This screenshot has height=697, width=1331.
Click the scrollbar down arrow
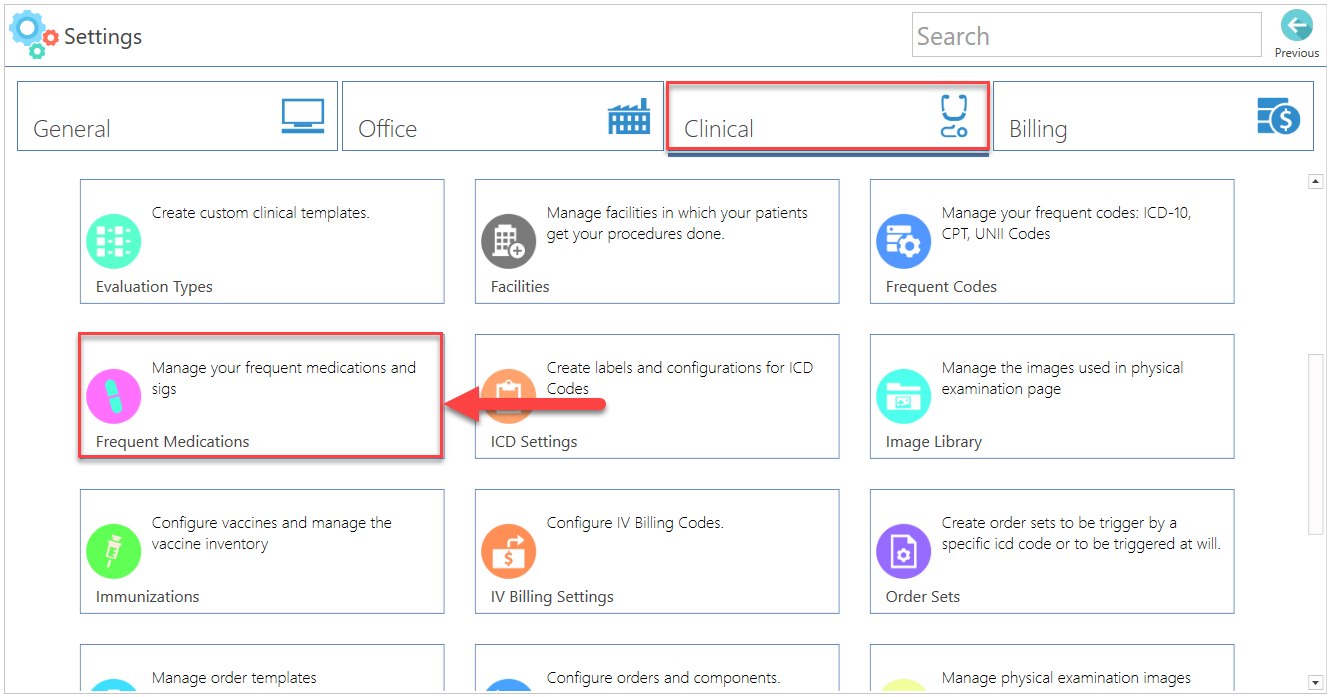point(1316,685)
